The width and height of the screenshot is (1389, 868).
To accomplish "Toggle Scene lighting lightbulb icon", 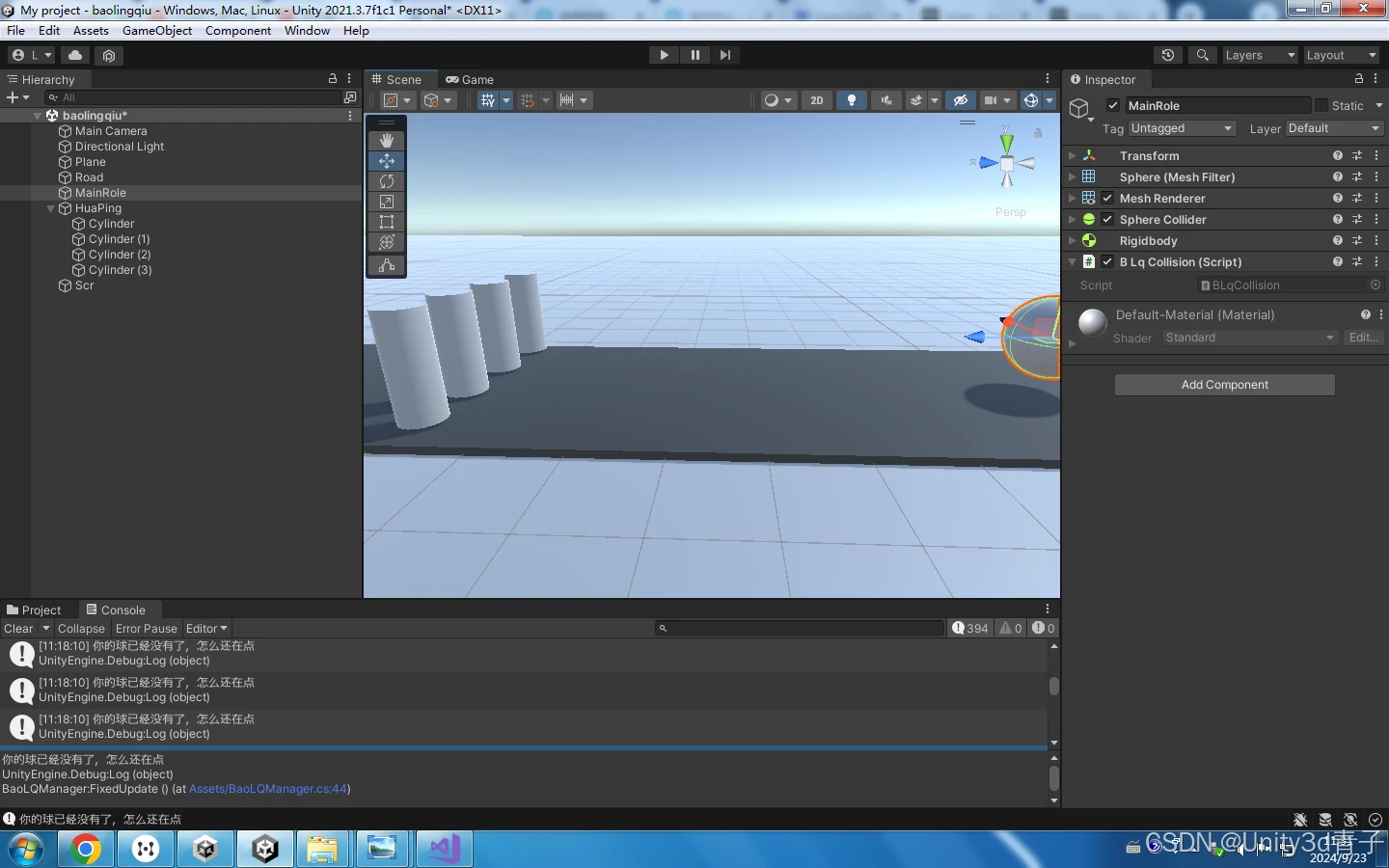I will (851, 100).
